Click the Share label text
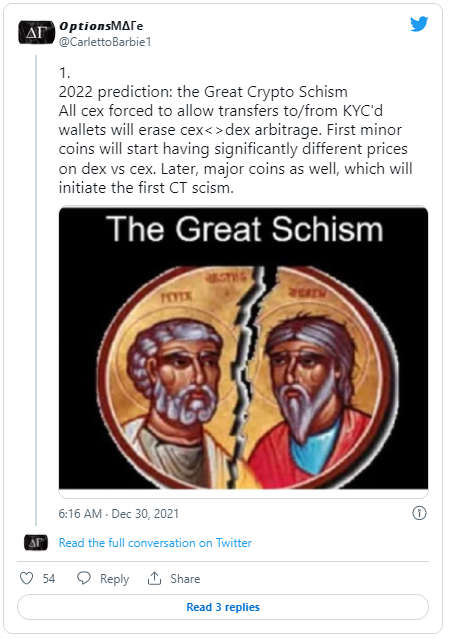The width and height of the screenshot is (449, 639). pos(185,579)
